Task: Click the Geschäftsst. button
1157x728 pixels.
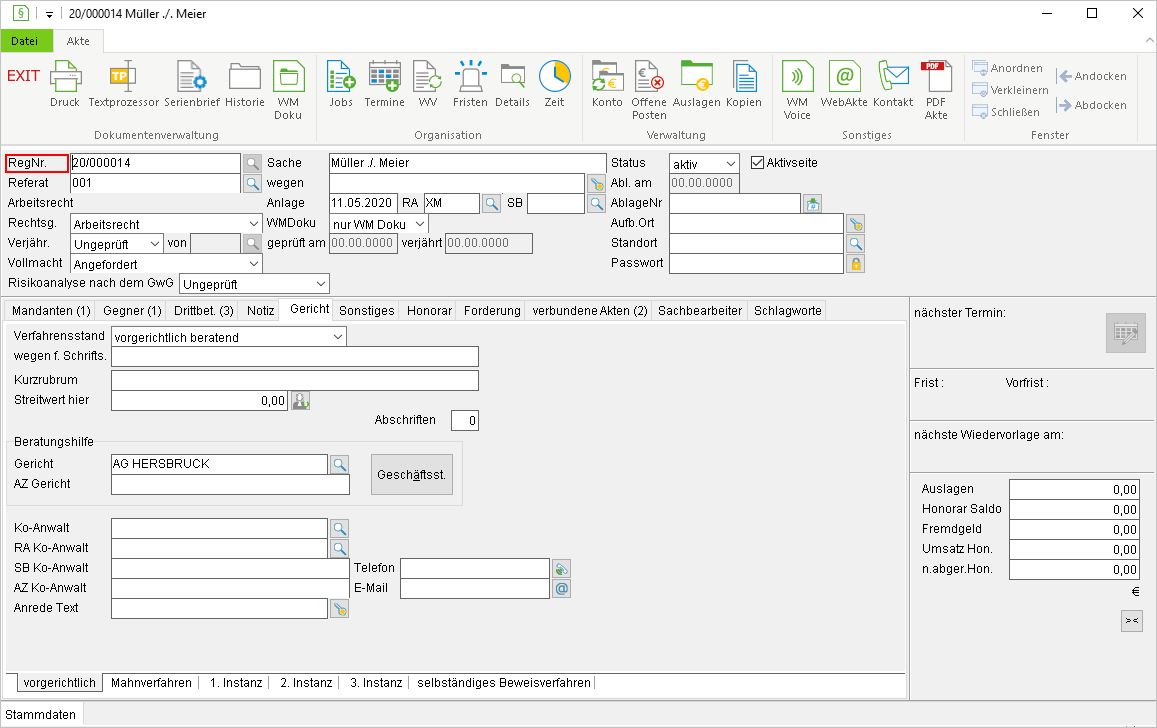Action: tap(412, 474)
